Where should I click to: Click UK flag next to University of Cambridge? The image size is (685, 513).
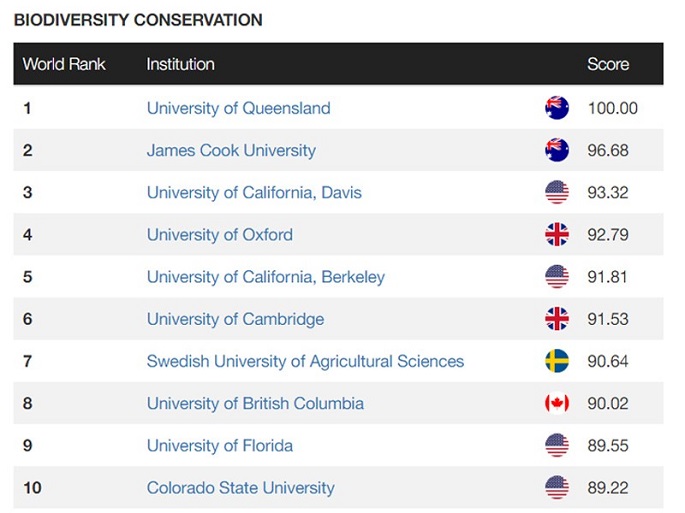tap(557, 319)
